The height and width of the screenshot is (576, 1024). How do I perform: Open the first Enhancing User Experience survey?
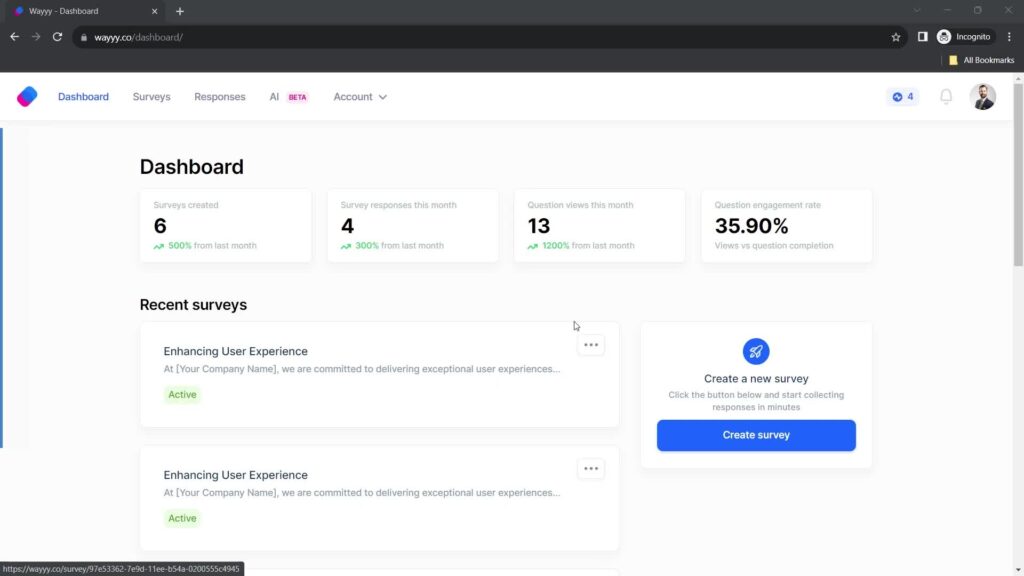(236, 351)
